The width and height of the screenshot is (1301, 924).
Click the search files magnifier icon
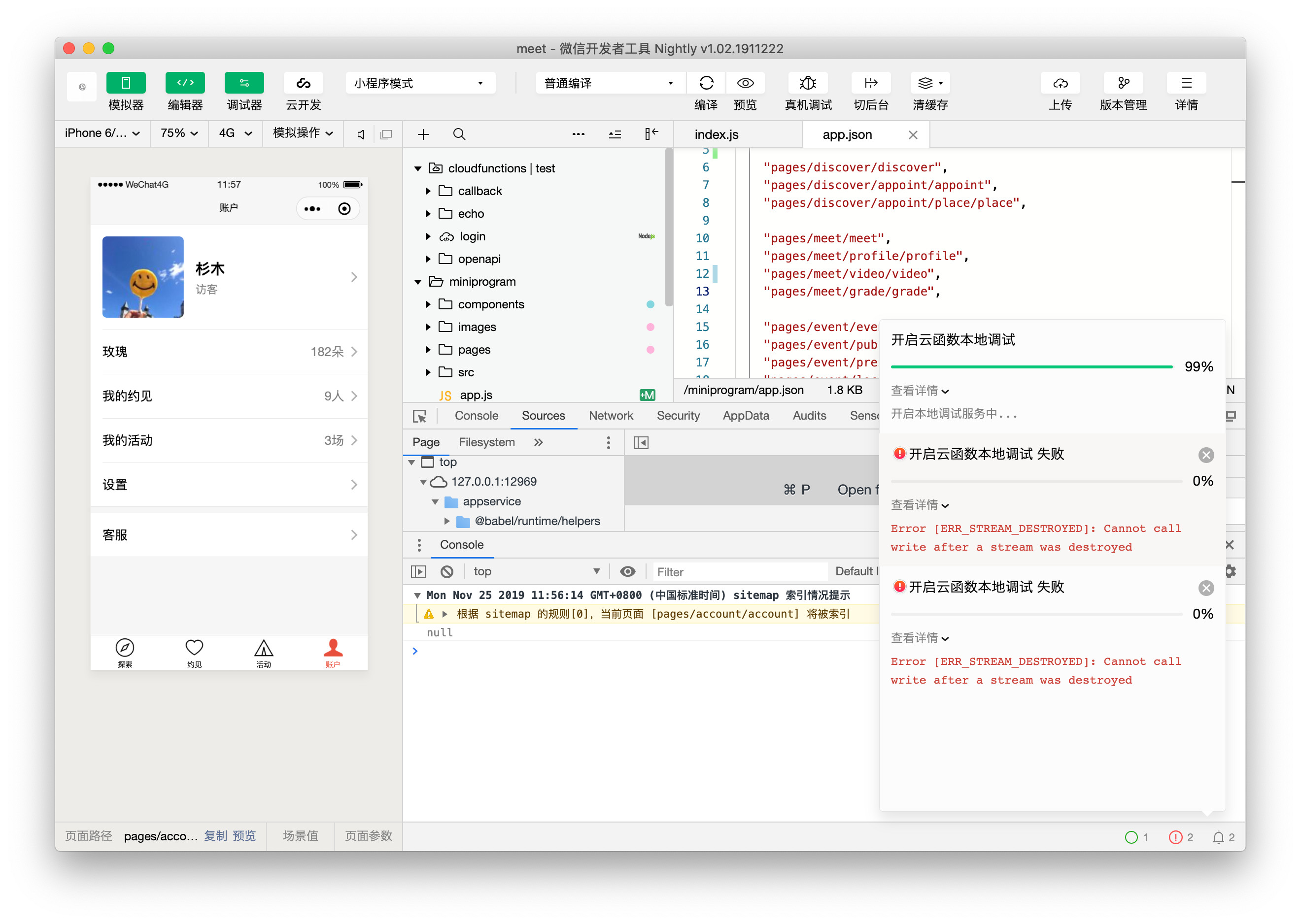[x=459, y=135]
